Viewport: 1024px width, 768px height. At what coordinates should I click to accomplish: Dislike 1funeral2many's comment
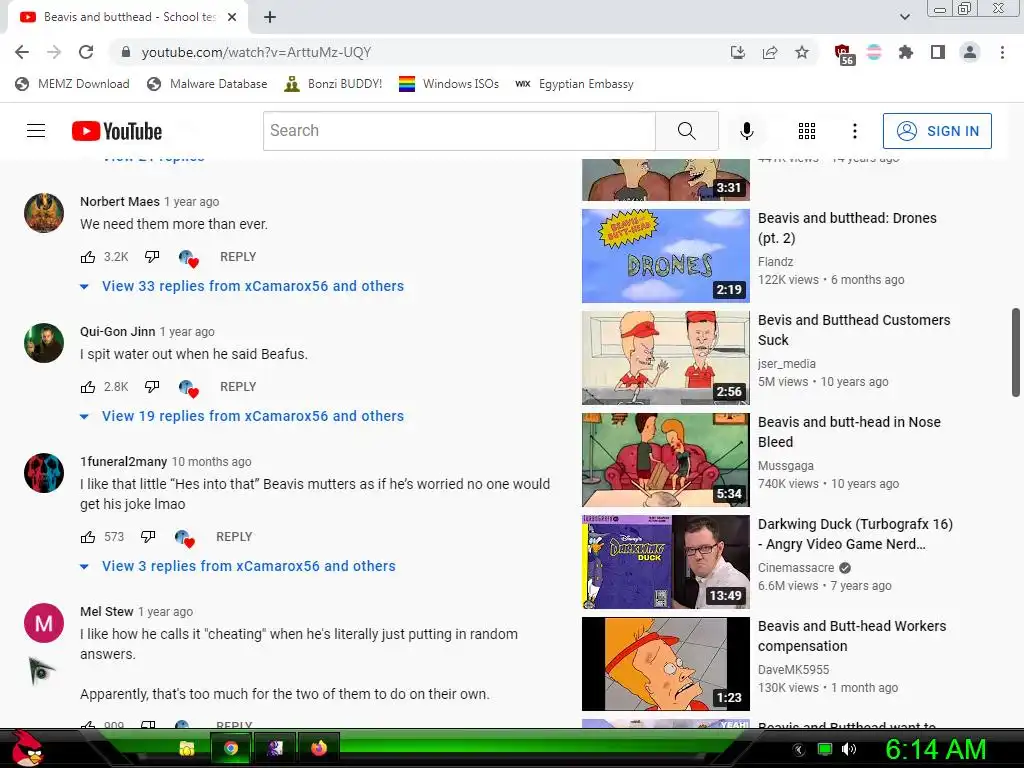(148, 537)
